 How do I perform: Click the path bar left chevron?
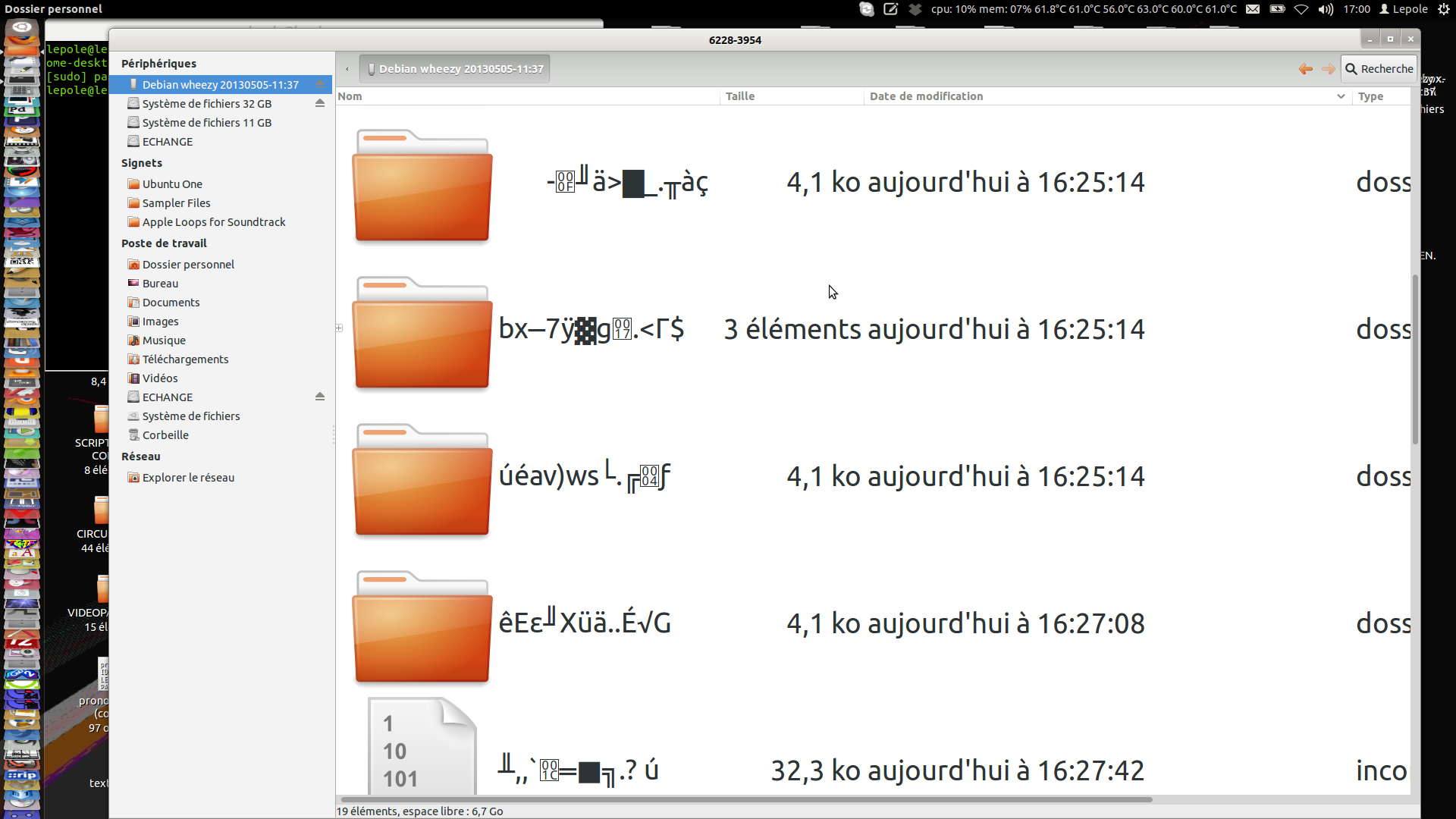[347, 69]
